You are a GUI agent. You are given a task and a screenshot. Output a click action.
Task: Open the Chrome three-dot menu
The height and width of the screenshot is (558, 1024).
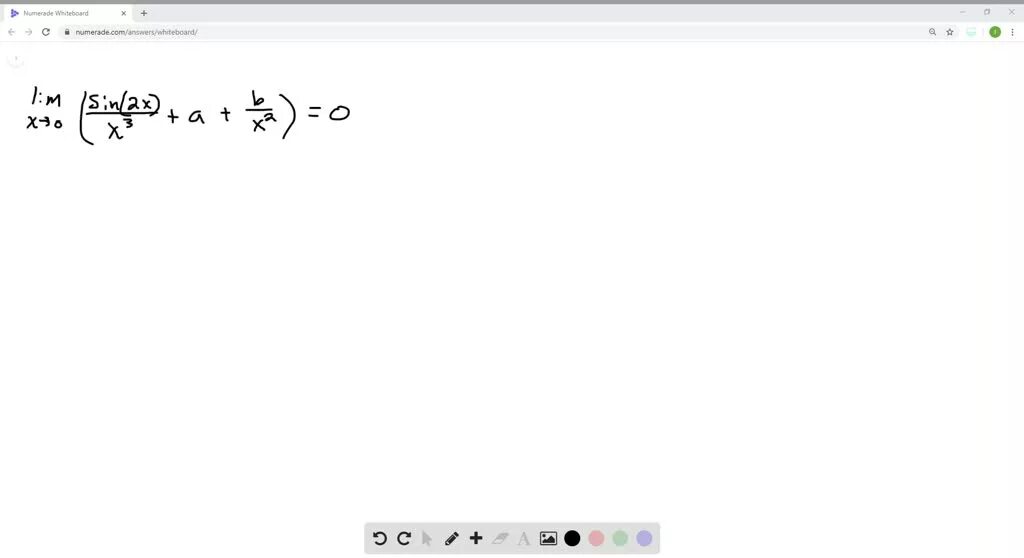coord(1012,32)
